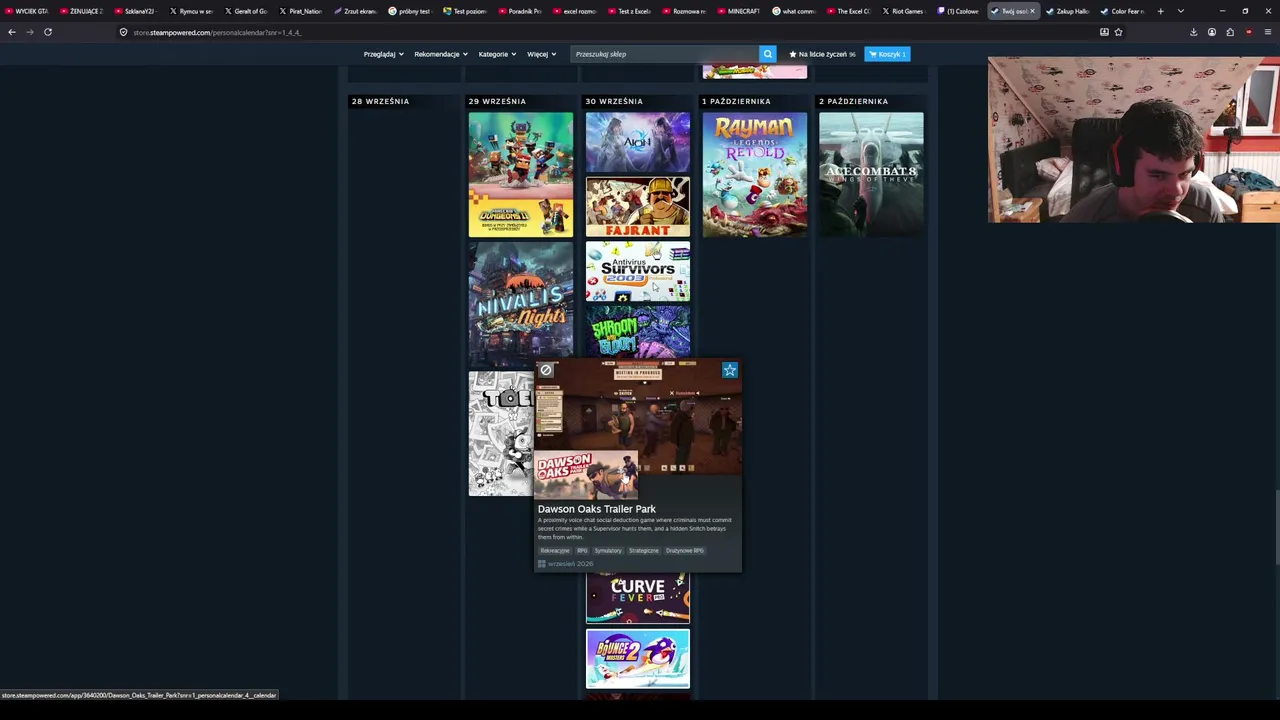1280x720 pixels.
Task: Add Dawson Oaks Trailer Park to wishlist star
Action: 730,370
